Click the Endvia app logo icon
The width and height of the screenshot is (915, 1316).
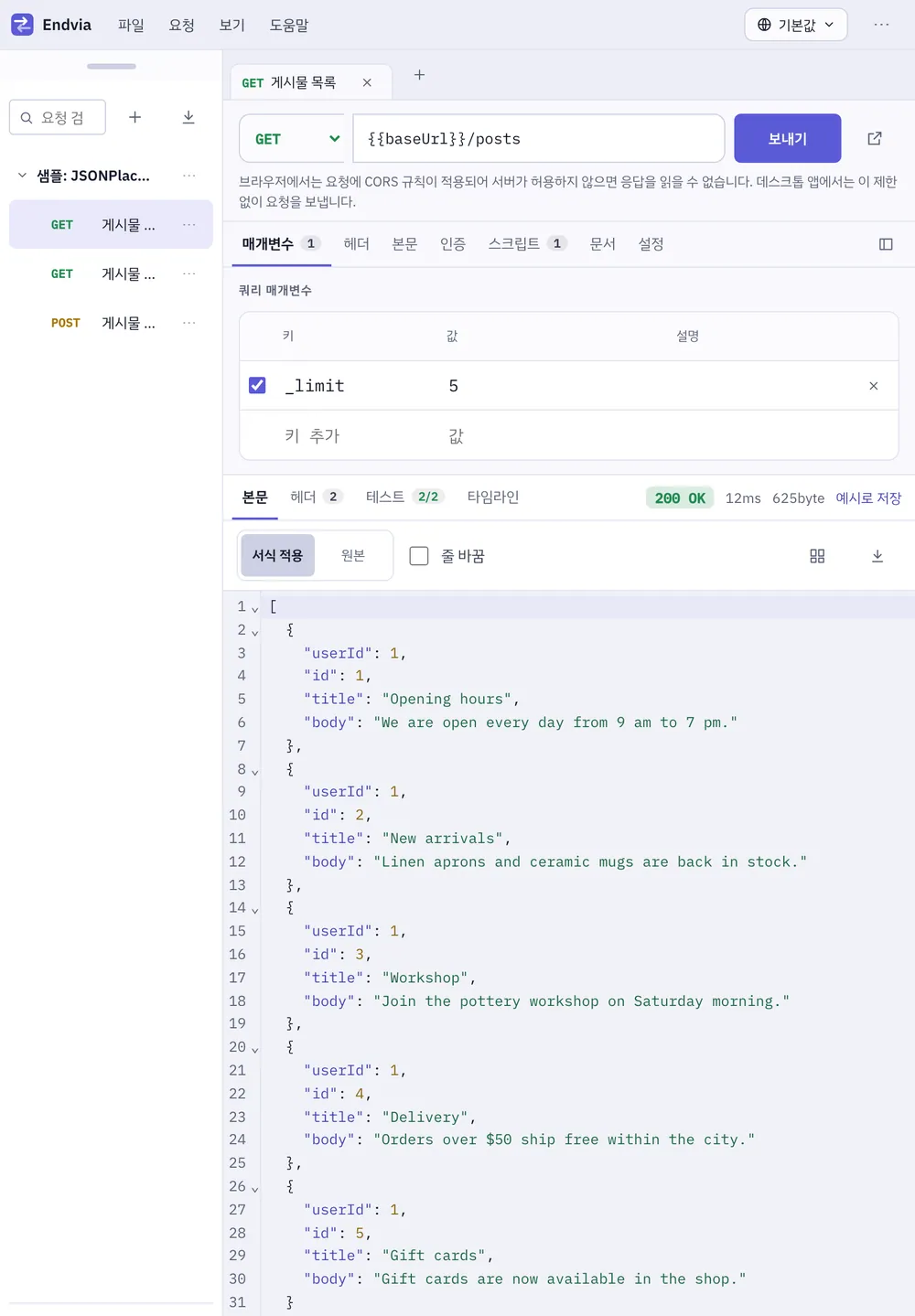(x=22, y=25)
